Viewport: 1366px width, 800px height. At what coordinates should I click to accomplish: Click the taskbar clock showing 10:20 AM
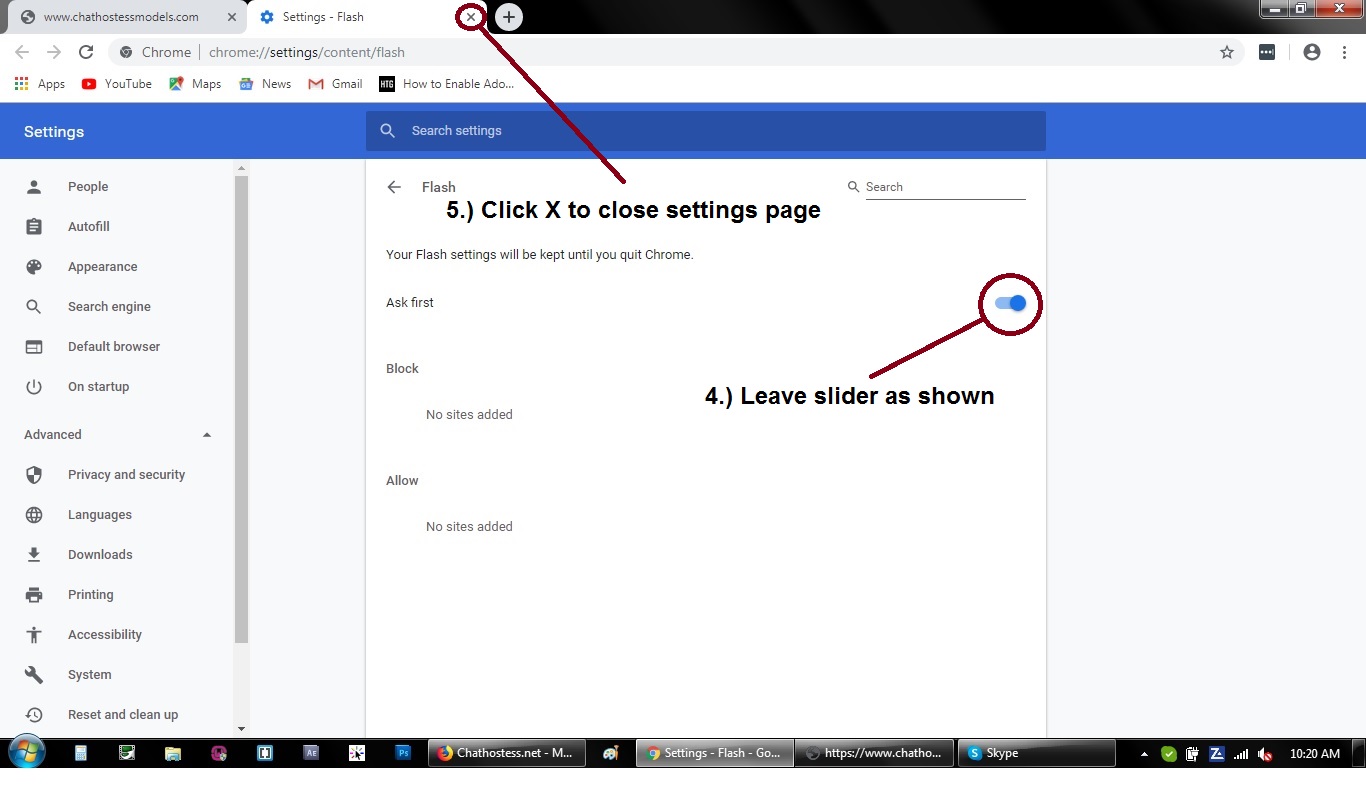pos(1315,754)
